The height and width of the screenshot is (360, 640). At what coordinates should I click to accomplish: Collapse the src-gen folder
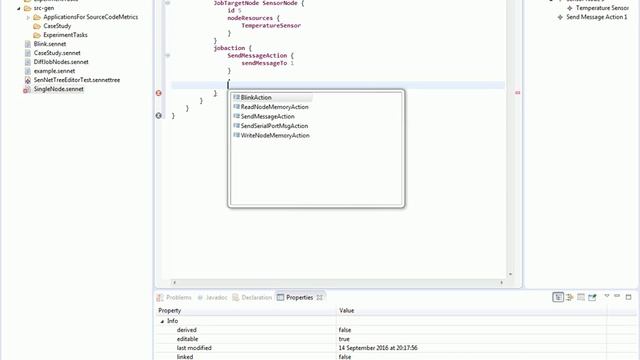[x=18, y=8]
